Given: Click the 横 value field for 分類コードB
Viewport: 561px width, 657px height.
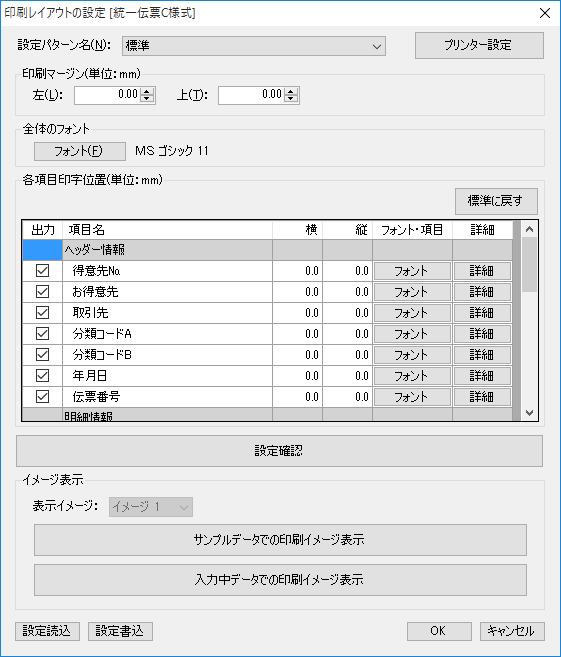Looking at the screenshot, I should pos(297,355).
